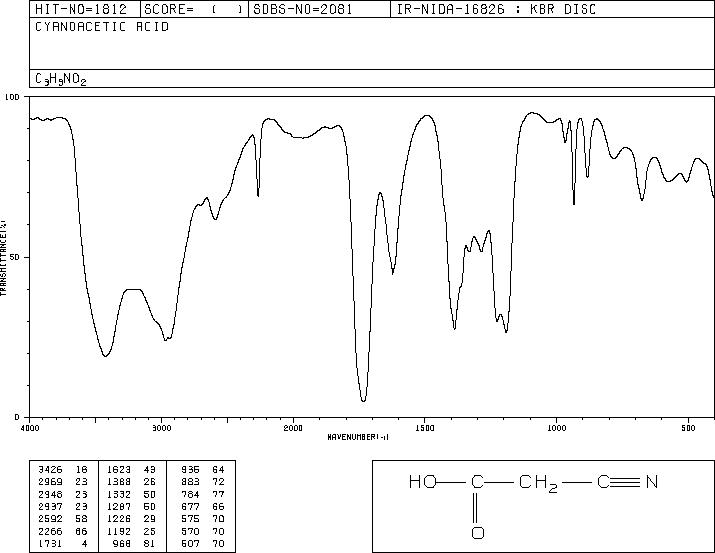715x553 pixels.
Task: Select peak value 784 in table
Action: pyautogui.click(x=190, y=494)
